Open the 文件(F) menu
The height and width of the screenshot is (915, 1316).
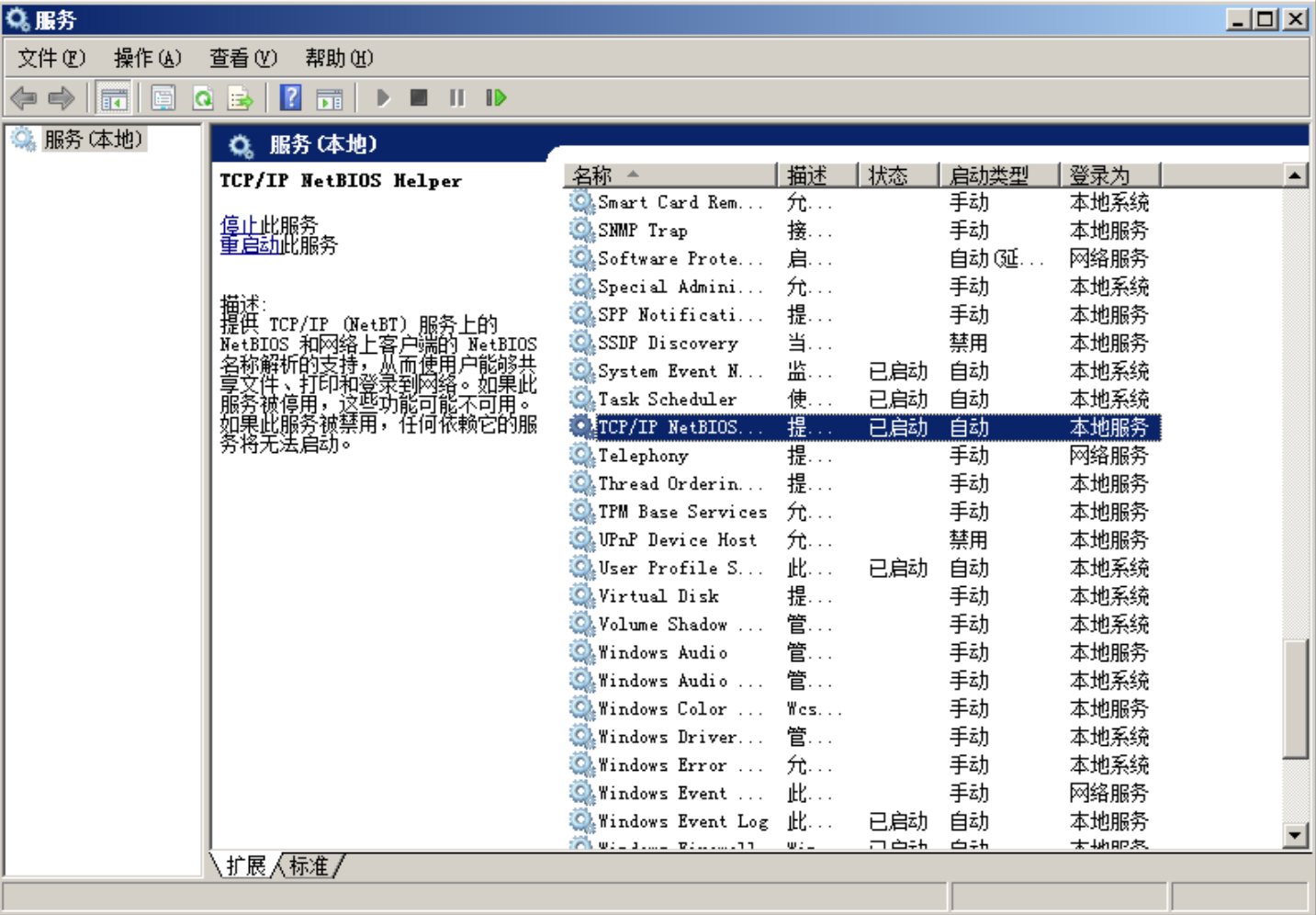click(51, 59)
